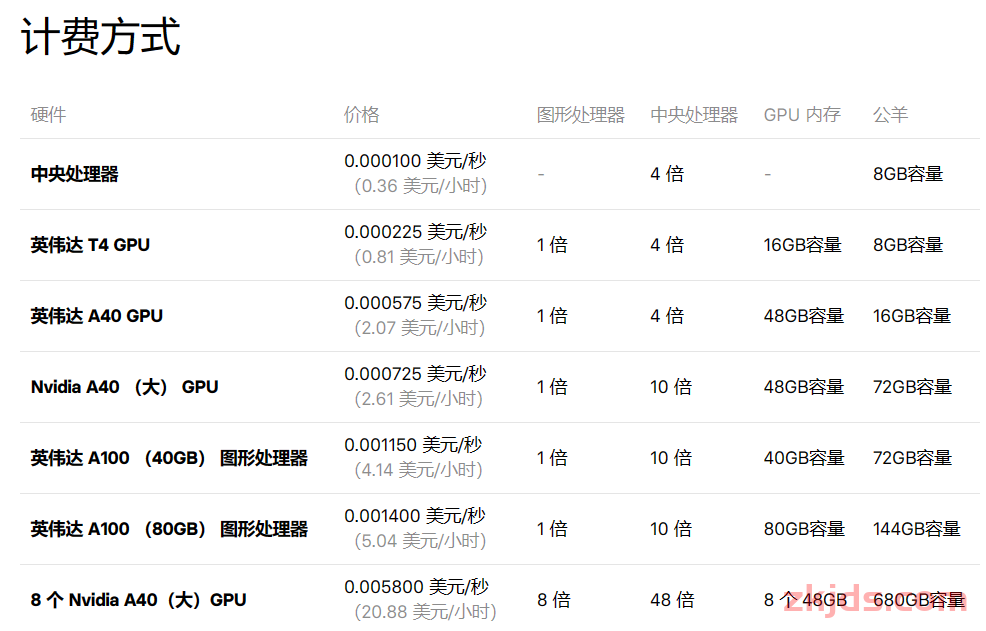Click the 计费方式 page heading
Viewport: 986px width, 631px height.
[x=101, y=36]
